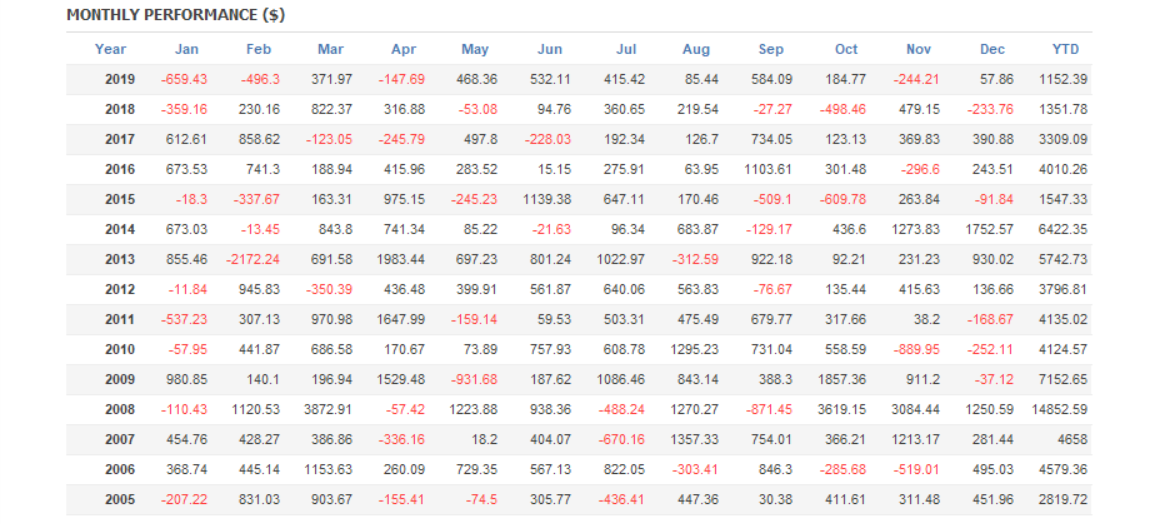
Task: Click the Oct column header
Action: tap(846, 49)
